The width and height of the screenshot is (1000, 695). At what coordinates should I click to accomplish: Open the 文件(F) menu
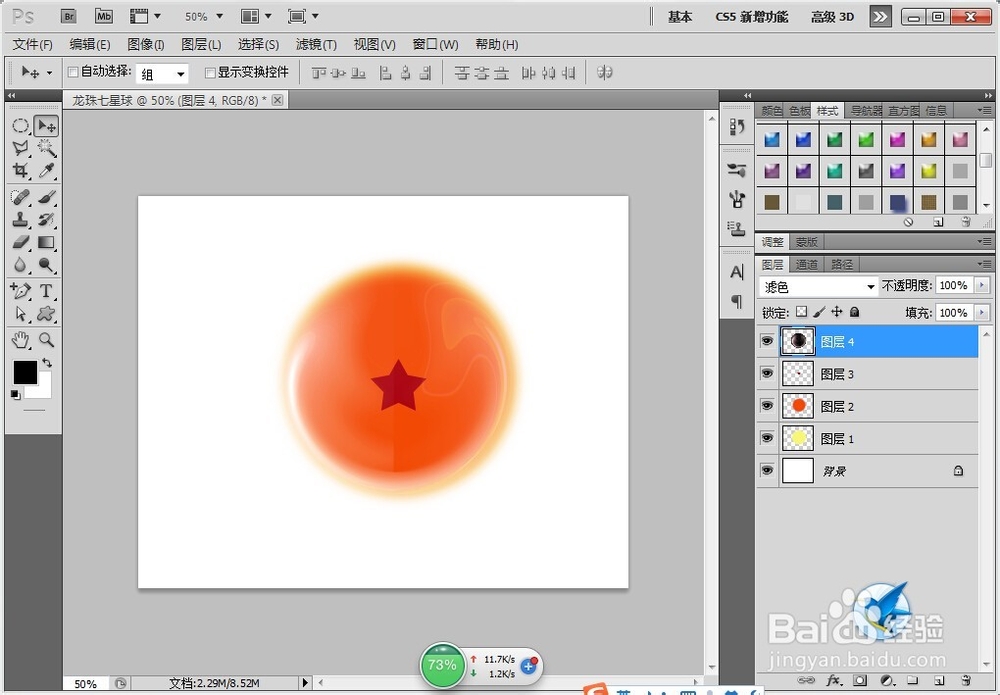pos(33,45)
